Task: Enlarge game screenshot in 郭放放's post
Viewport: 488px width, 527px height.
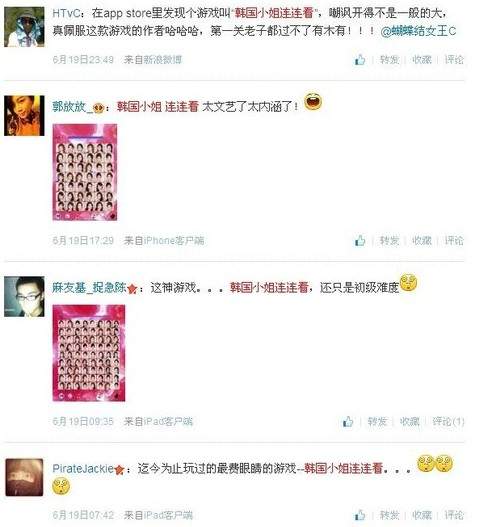Action: tap(85, 172)
